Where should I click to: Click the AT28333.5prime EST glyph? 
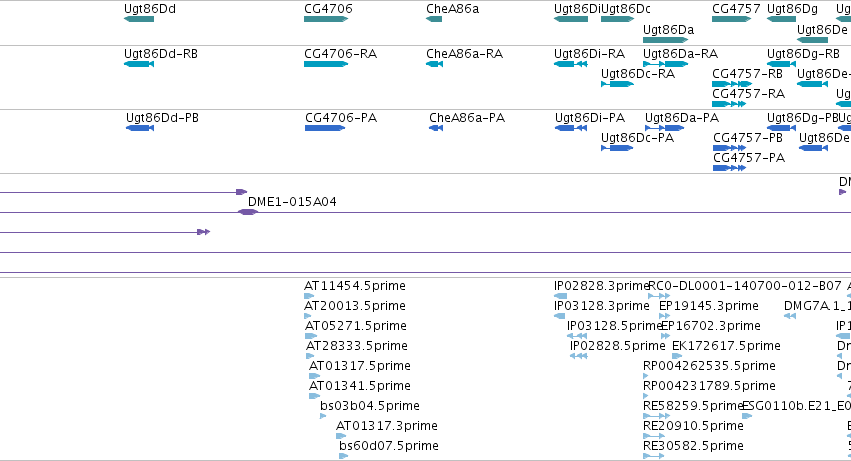[310, 356]
